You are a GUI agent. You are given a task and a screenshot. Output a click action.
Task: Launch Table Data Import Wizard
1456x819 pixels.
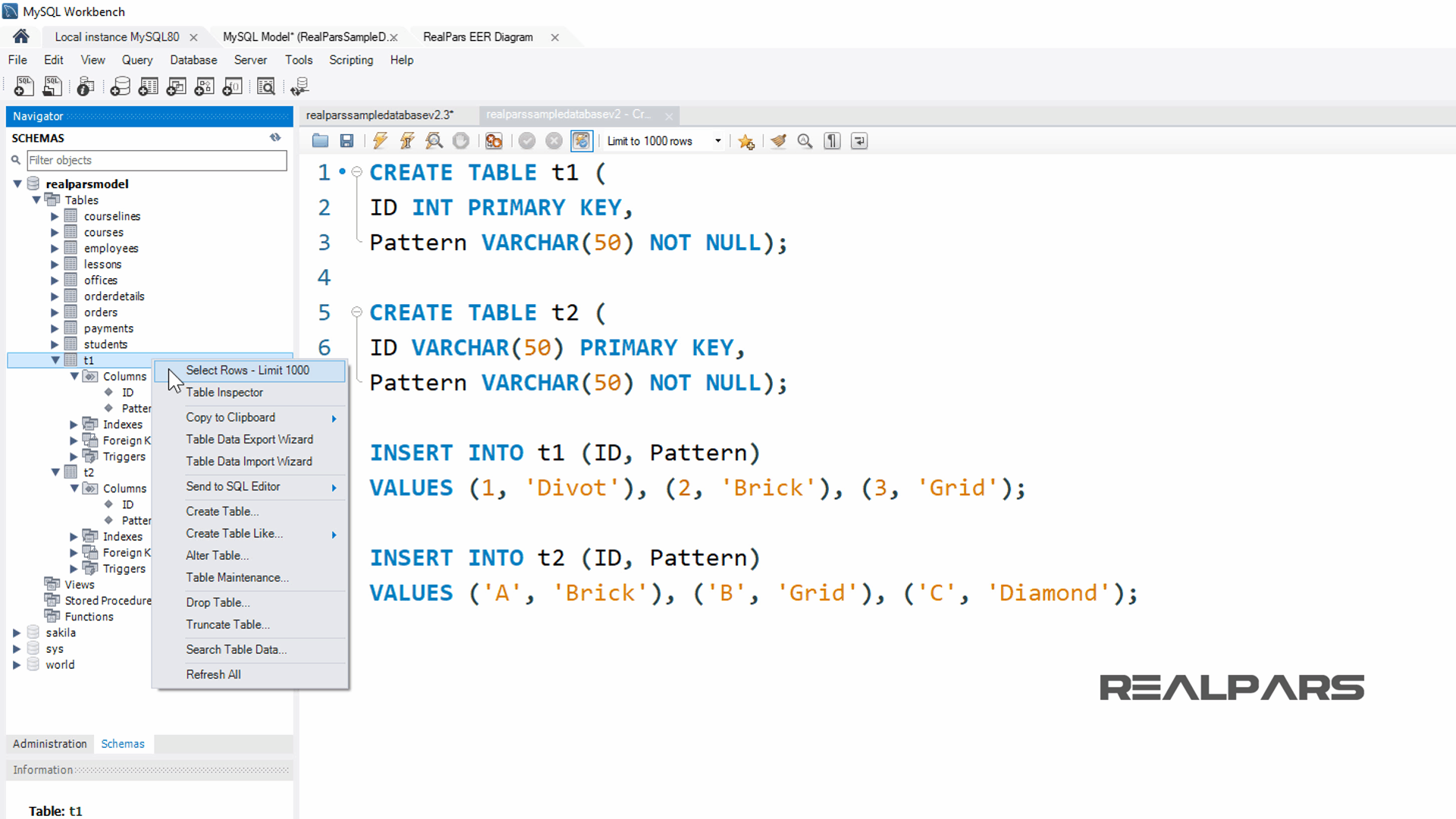[x=249, y=461]
